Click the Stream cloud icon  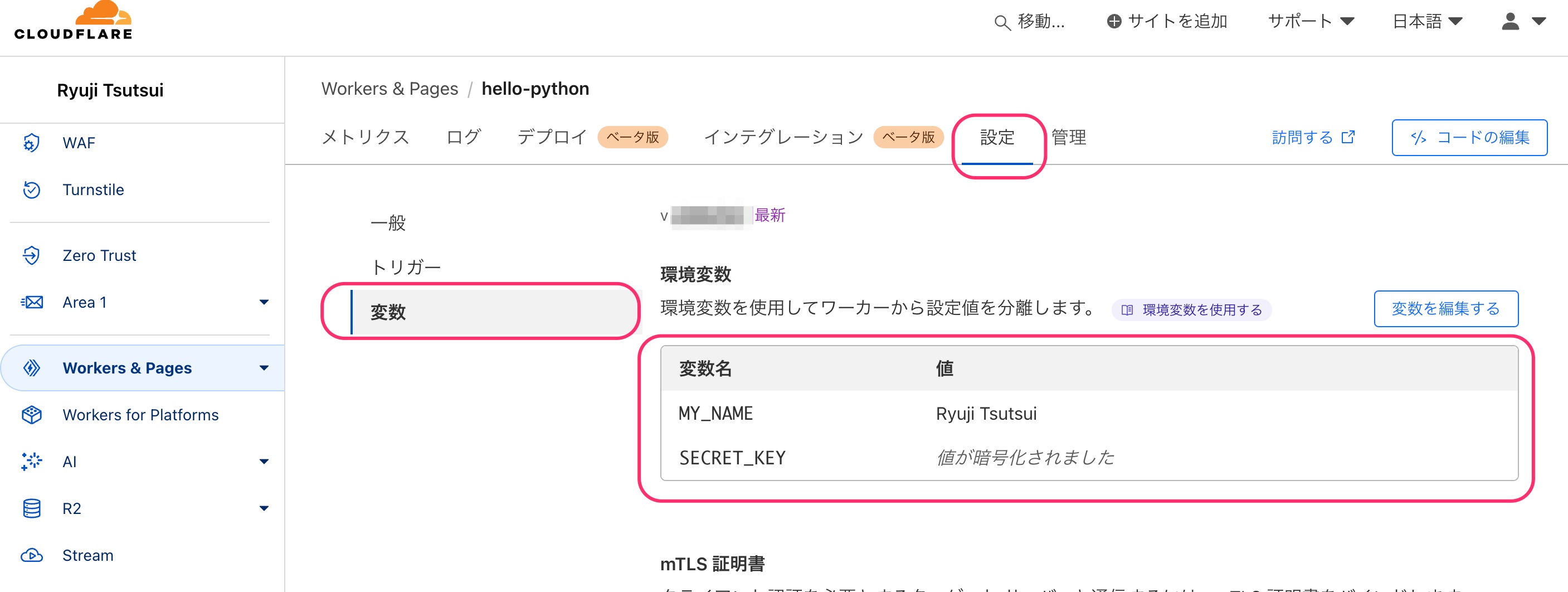click(x=32, y=555)
